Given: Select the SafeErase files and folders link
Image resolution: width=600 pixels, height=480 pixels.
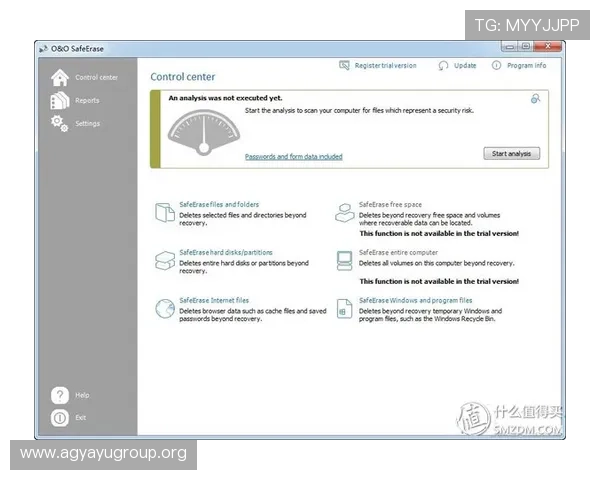Looking at the screenshot, I should [218, 204].
